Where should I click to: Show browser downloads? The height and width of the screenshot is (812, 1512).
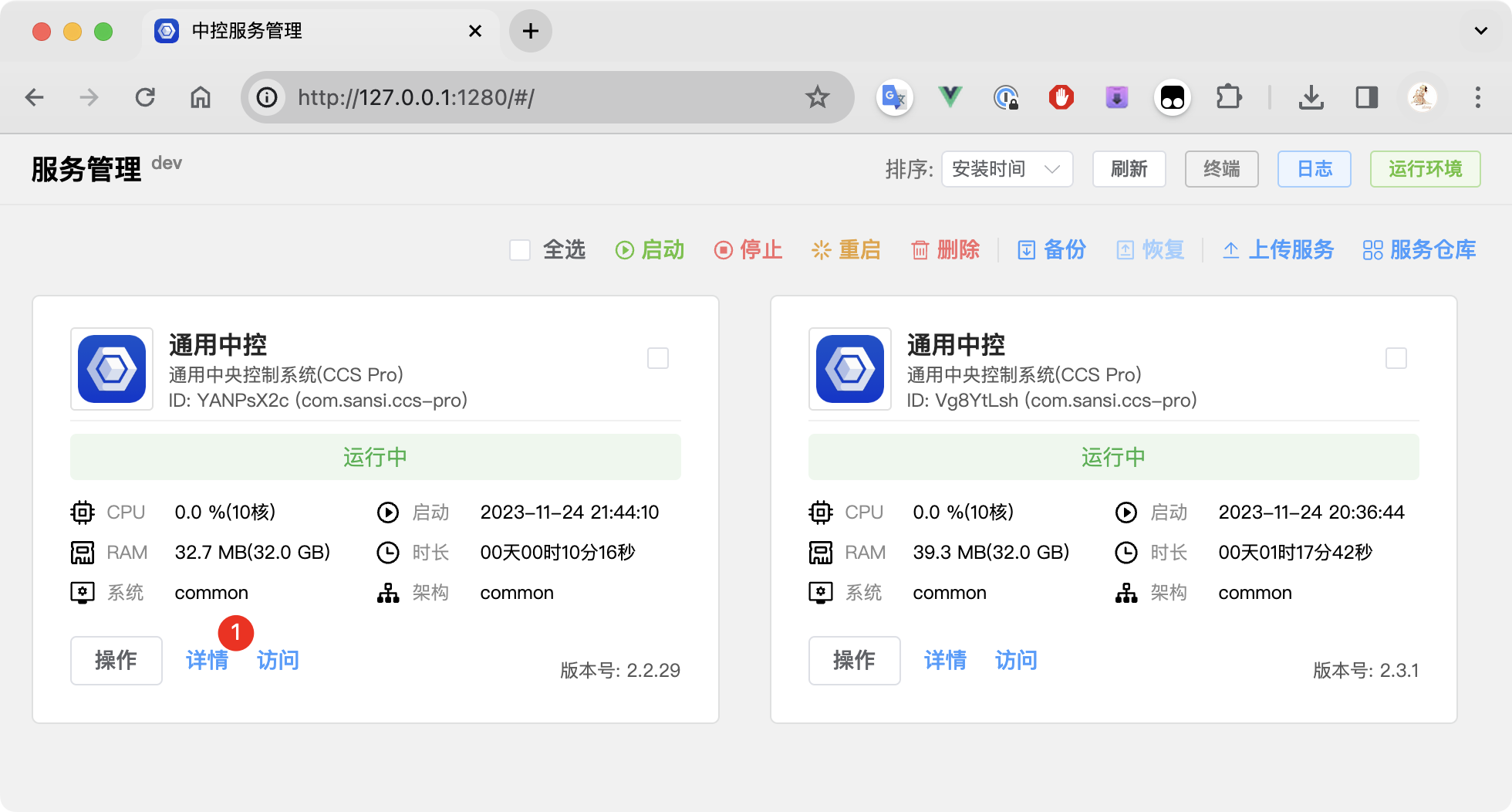point(1311,97)
